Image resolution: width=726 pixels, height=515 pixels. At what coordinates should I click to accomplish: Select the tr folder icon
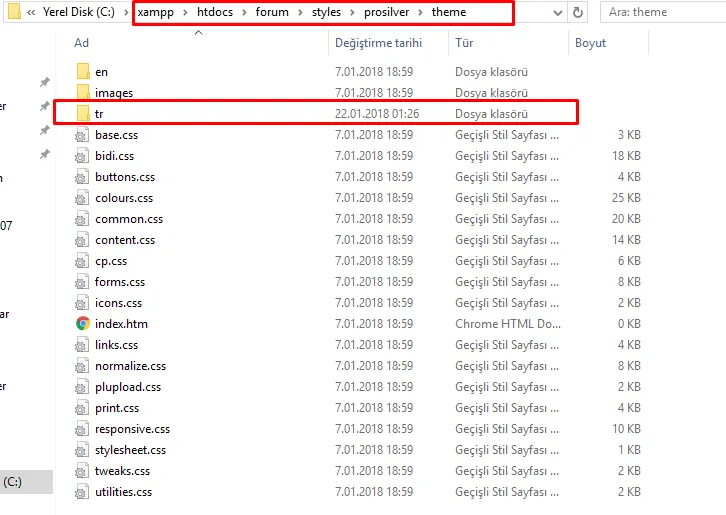83,113
